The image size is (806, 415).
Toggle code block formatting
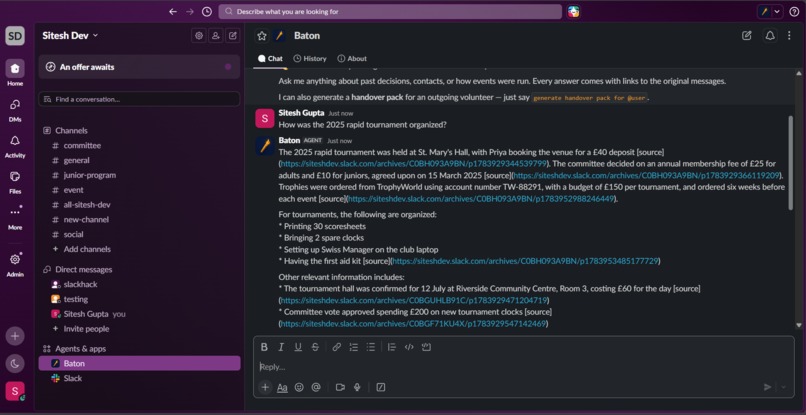click(426, 347)
